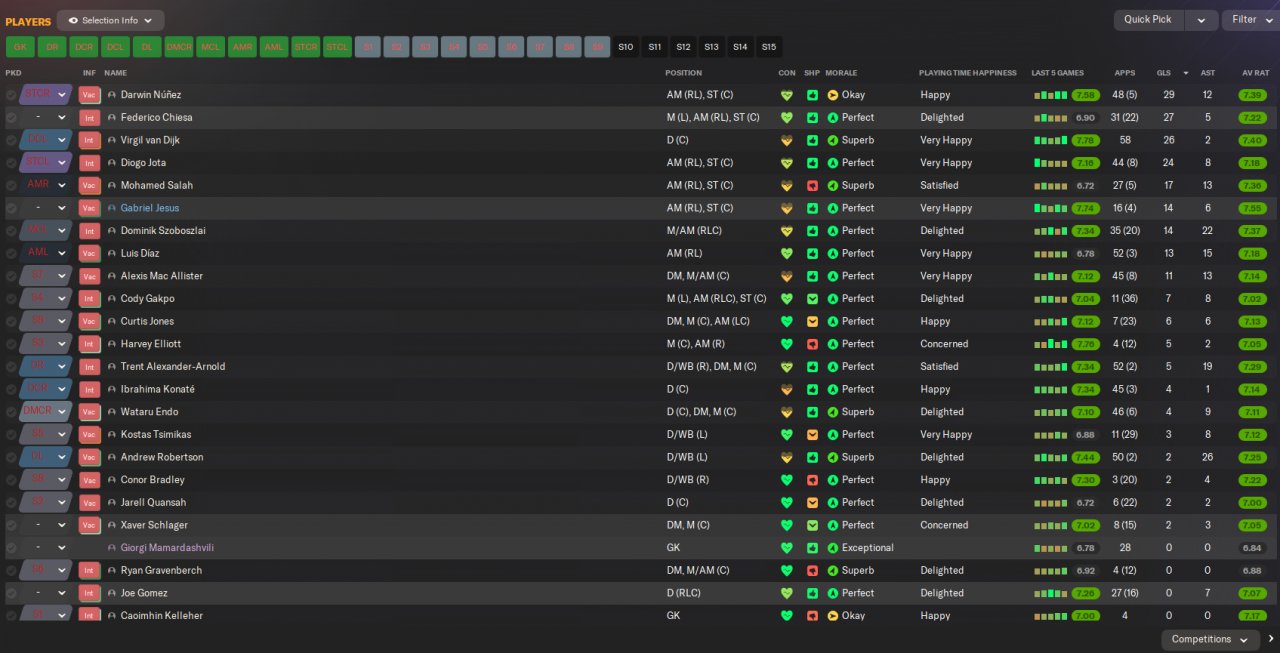Image resolution: width=1280 pixels, height=653 pixels.
Task: Click profile icon beside Wataru Endo's name
Action: (112, 412)
